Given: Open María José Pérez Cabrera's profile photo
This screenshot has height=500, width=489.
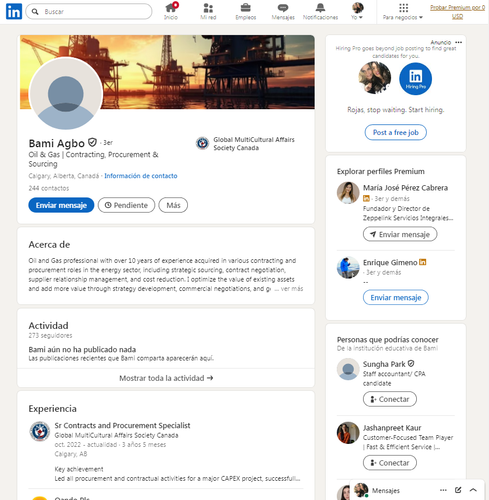Looking at the screenshot, I should coord(348,193).
